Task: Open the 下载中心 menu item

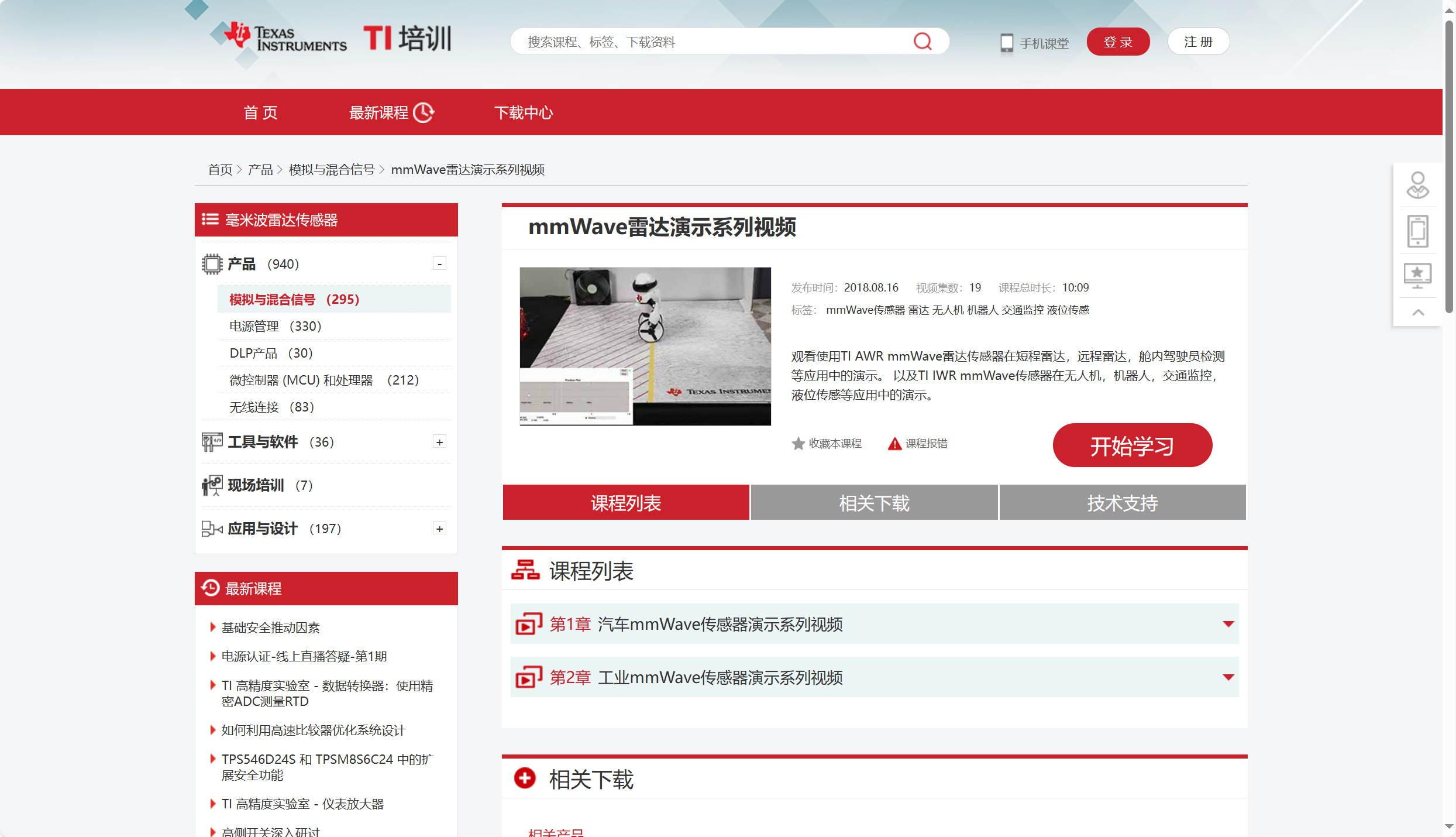Action: pos(524,112)
